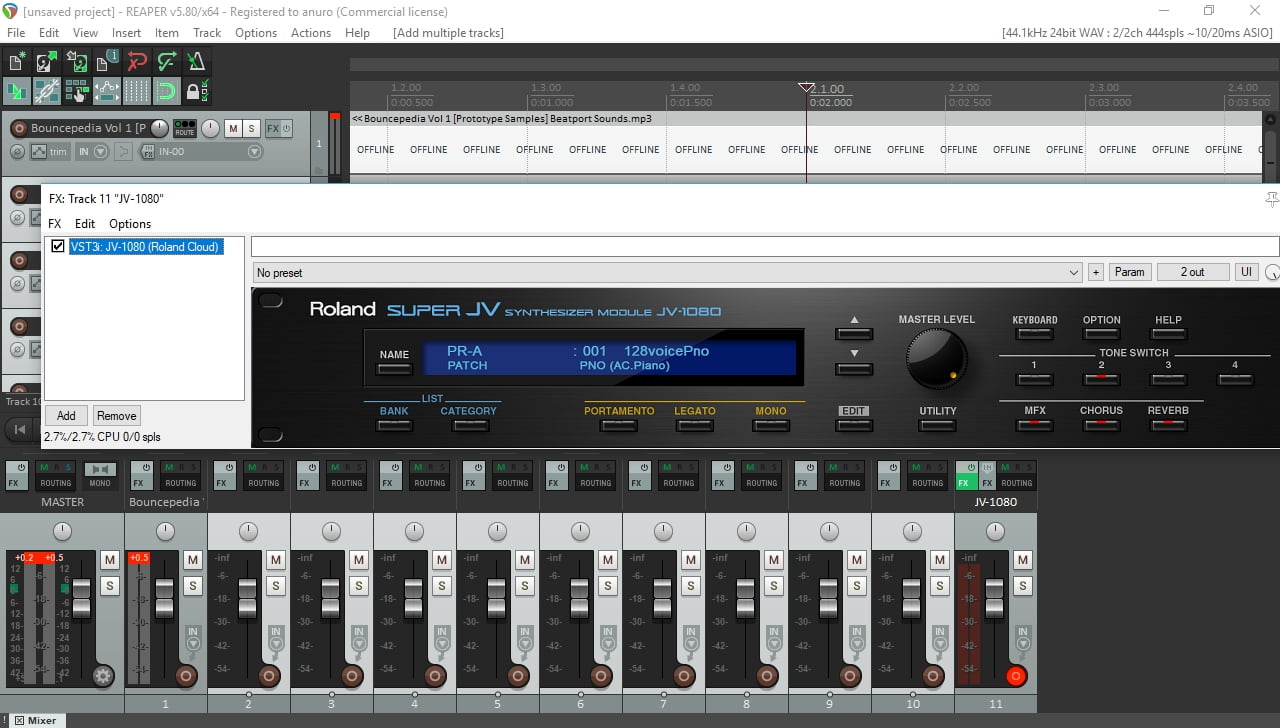Open the Insert menu
Image resolution: width=1280 pixels, height=728 pixels.
126,32
